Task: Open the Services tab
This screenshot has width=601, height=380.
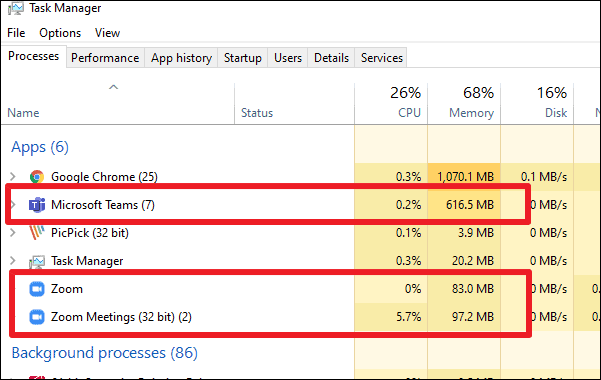Action: pos(382,58)
